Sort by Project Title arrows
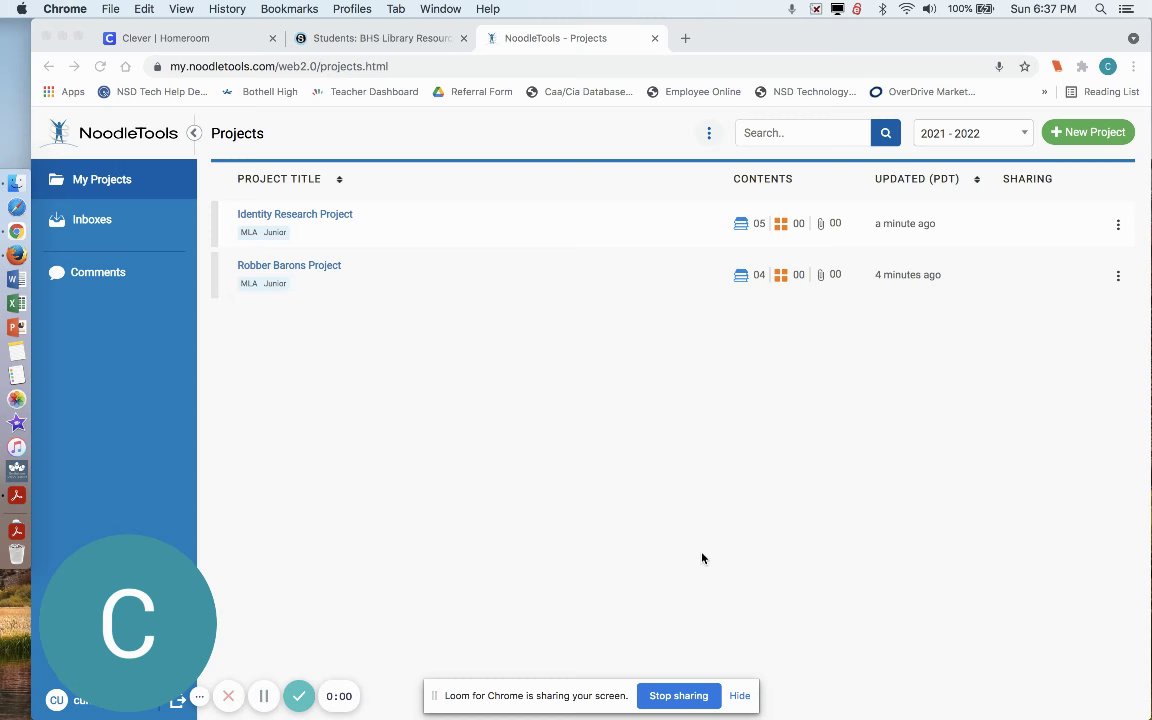 [339, 179]
